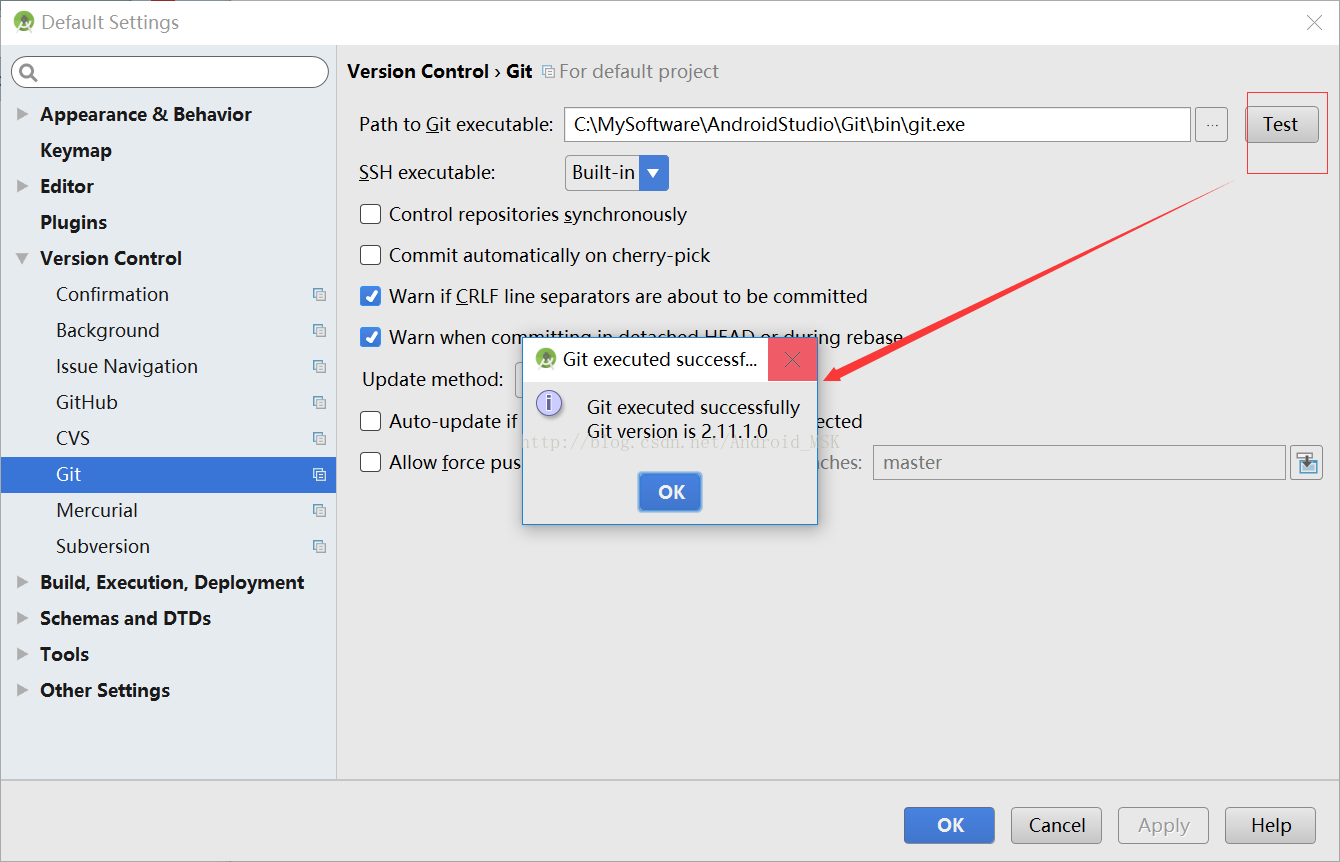The image size is (1340, 862).
Task: Expand Schemas and DTDs section
Action: [x=22, y=618]
